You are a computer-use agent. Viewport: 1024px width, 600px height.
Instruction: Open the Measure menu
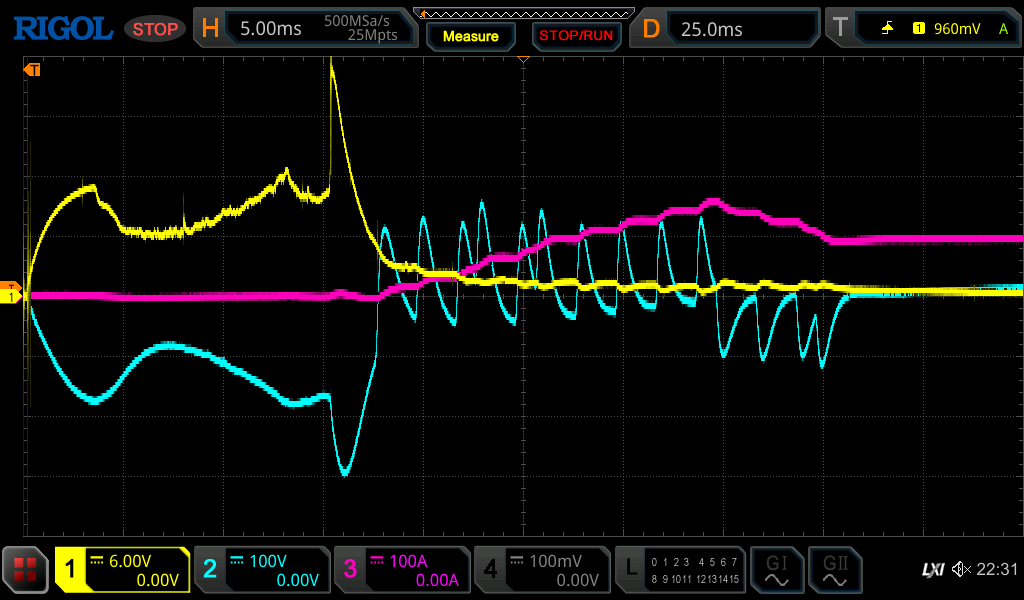click(470, 36)
